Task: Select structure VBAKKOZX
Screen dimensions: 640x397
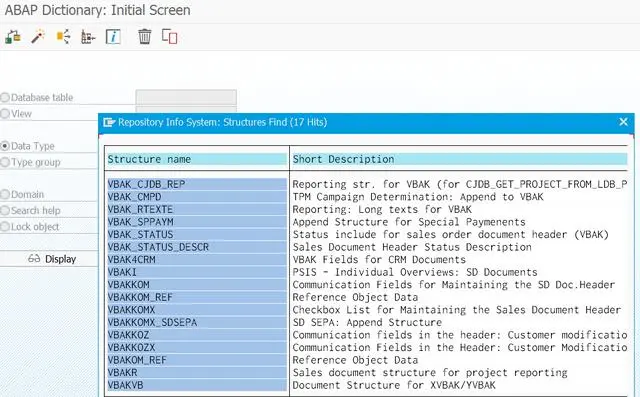Action: click(x=197, y=348)
